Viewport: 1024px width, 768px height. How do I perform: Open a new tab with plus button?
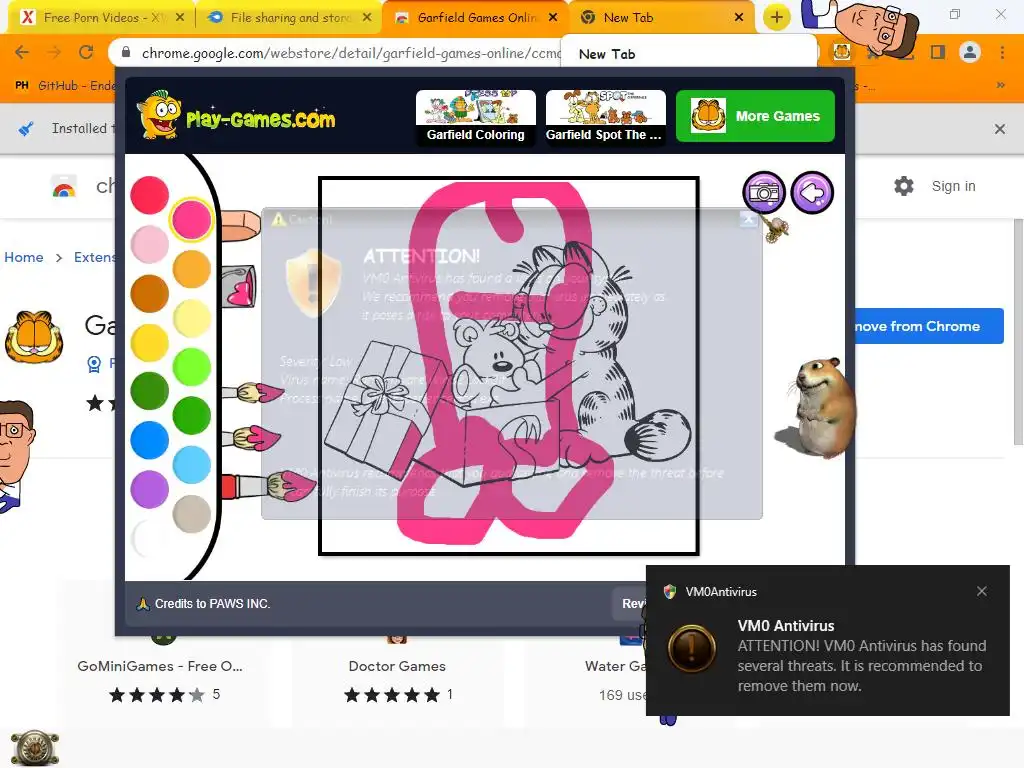(x=776, y=18)
